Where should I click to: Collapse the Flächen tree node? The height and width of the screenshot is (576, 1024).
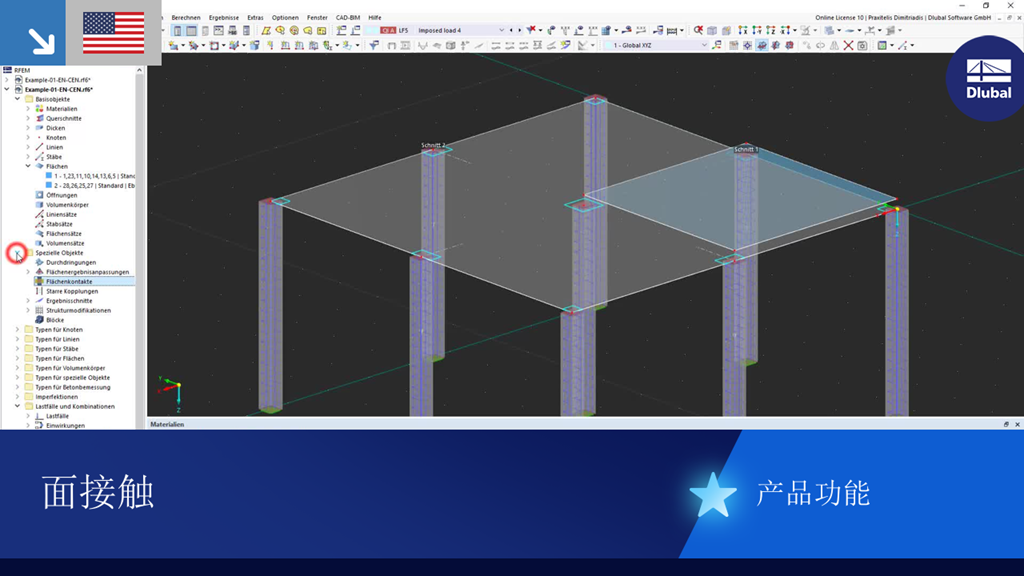28,167
